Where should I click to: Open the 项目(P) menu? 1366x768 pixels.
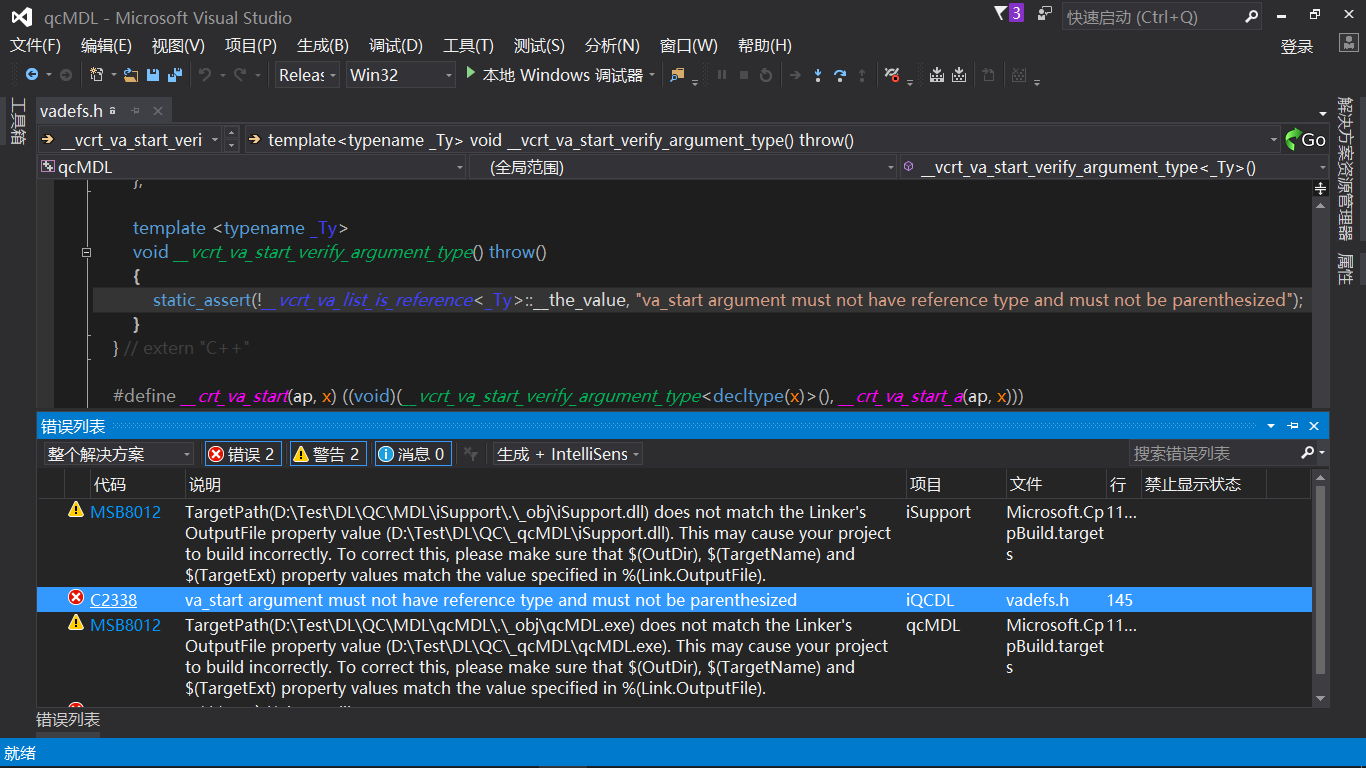pos(251,46)
